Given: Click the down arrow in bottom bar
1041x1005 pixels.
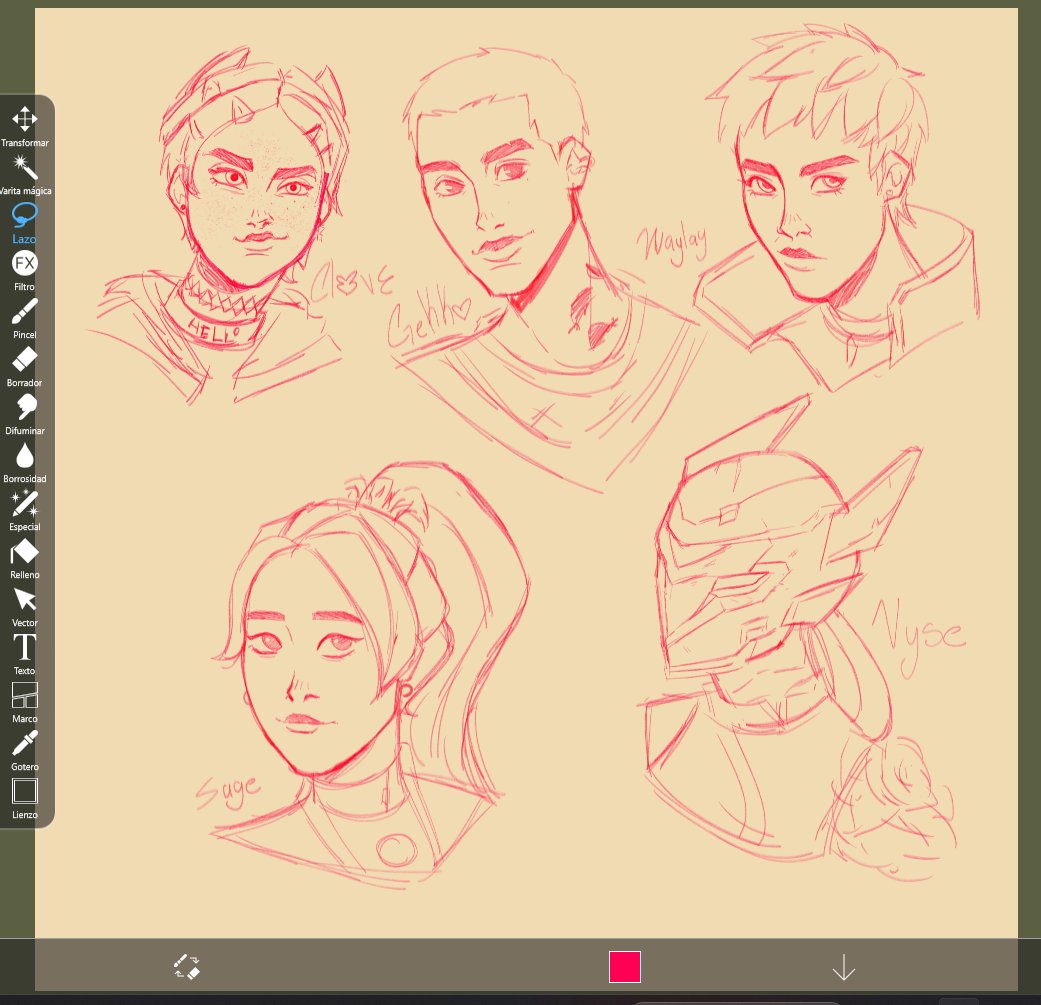Looking at the screenshot, I should 844,967.
